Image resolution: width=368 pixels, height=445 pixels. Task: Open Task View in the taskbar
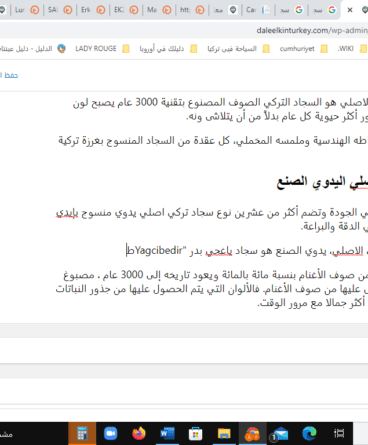point(339,434)
